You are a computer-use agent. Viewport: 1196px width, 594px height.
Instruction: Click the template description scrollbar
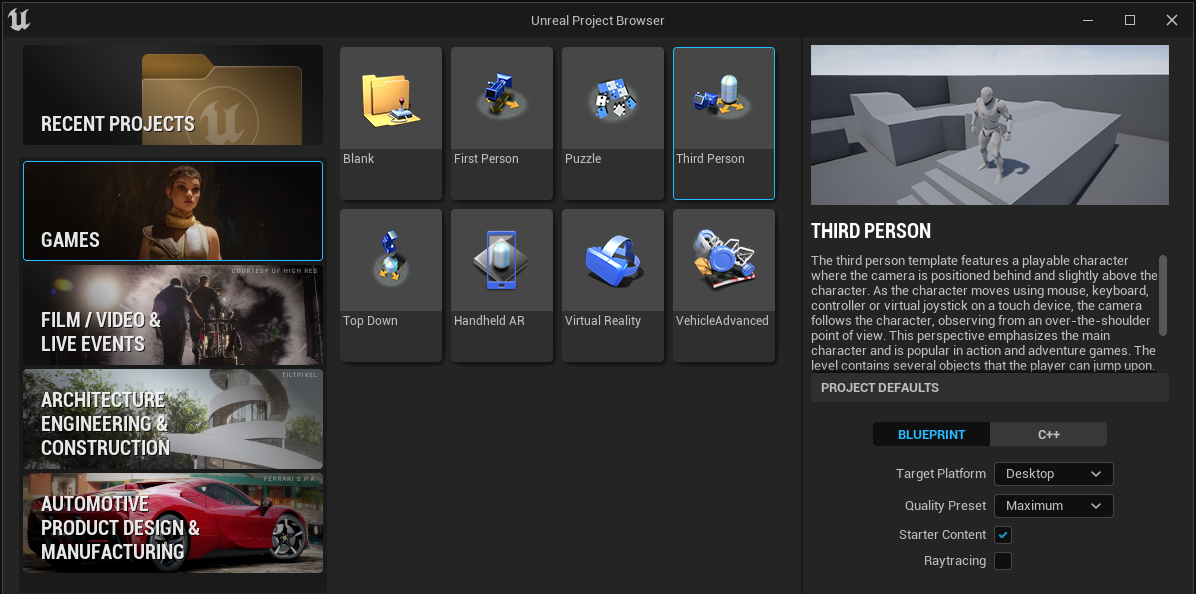(1162, 295)
